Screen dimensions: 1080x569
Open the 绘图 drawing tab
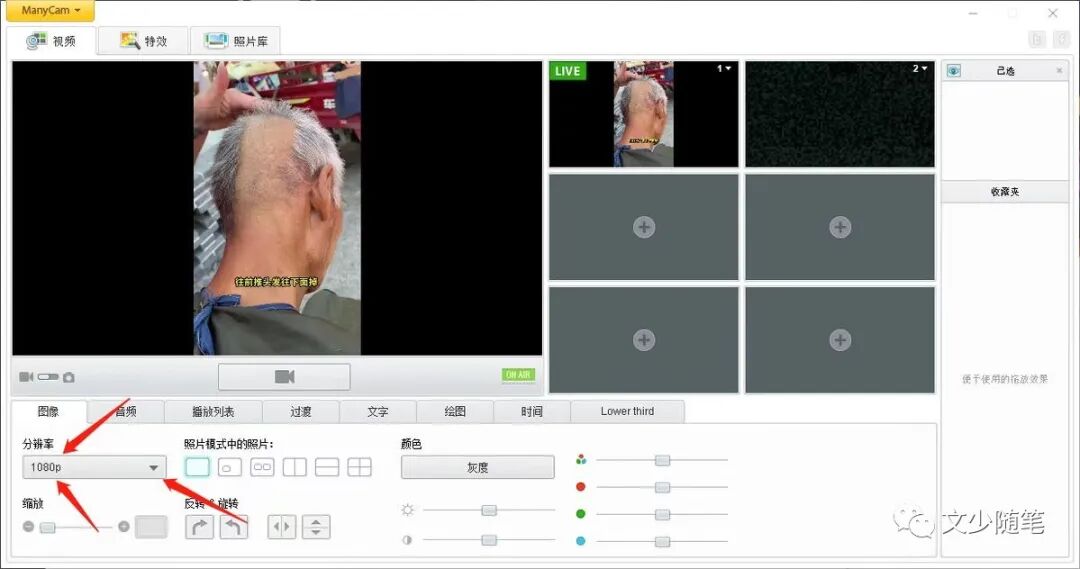click(x=455, y=411)
